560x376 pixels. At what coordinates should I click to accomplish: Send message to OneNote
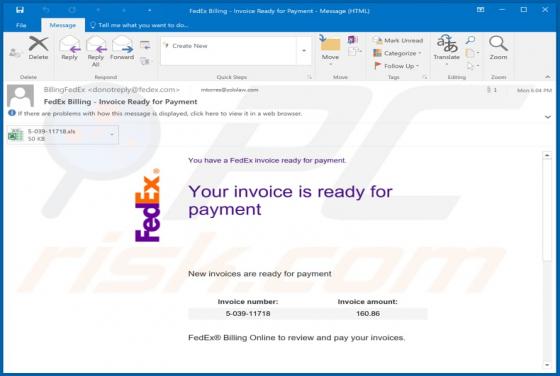point(352,40)
